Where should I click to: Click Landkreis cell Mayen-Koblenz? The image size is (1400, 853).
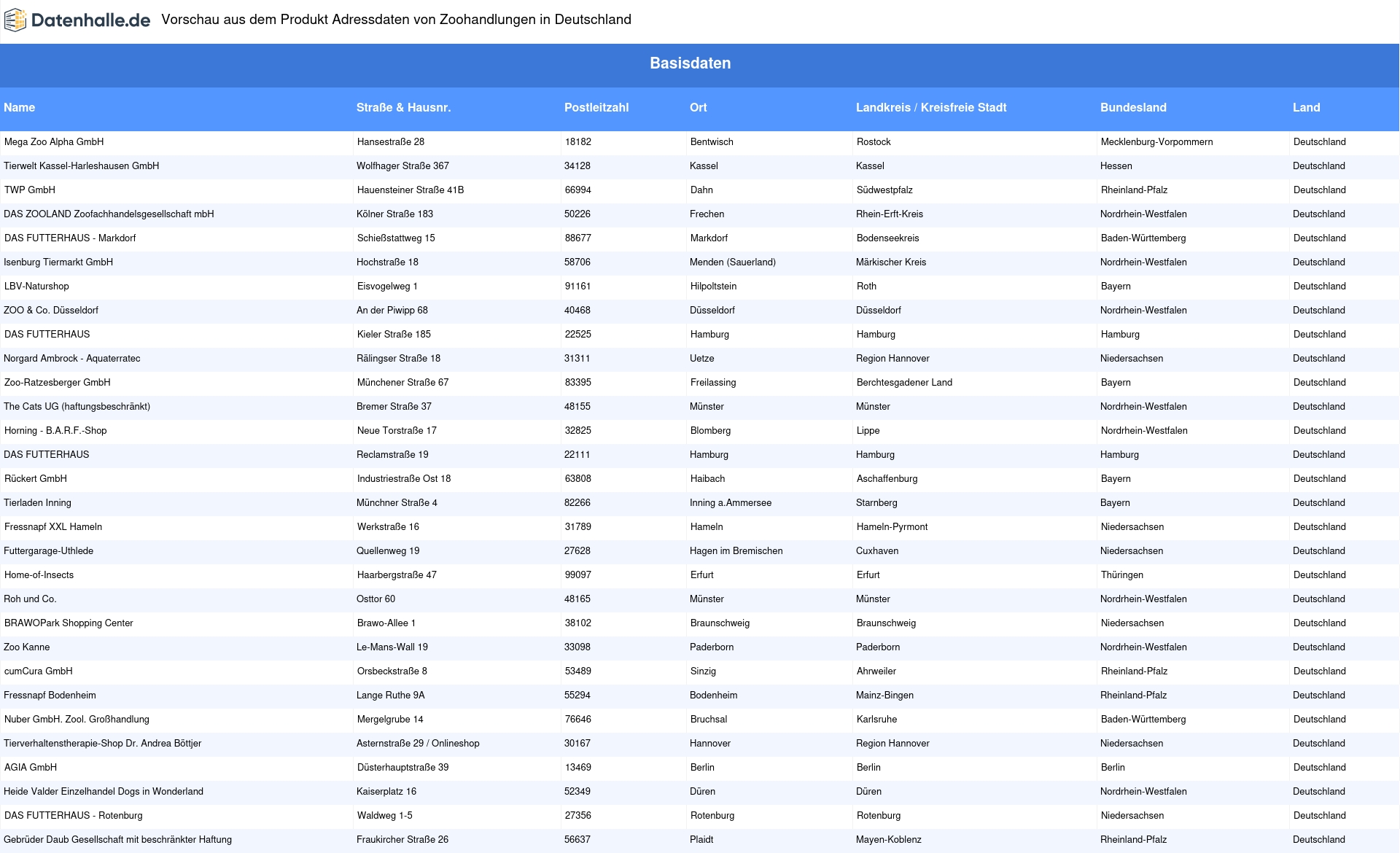pyautogui.click(x=889, y=840)
